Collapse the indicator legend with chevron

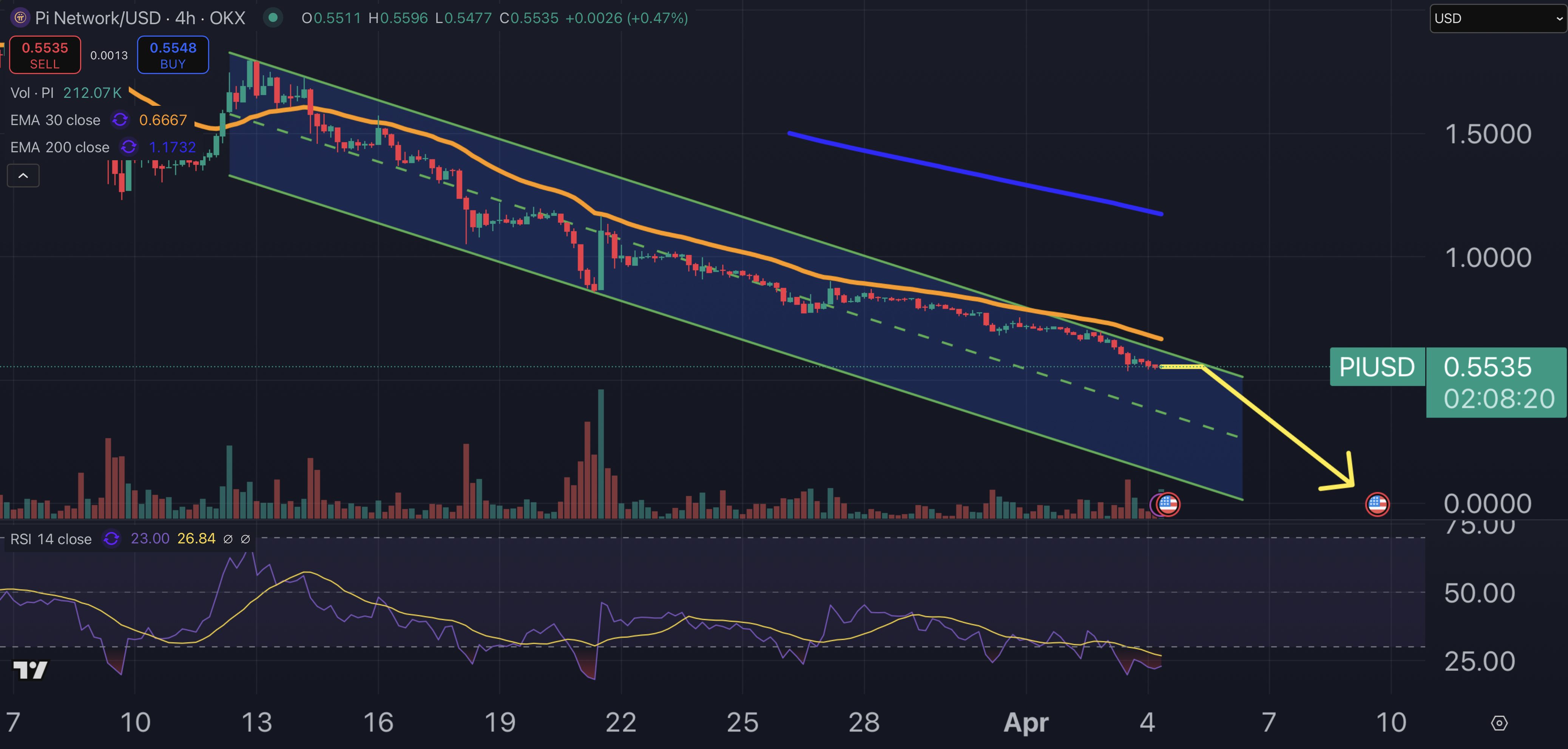click(23, 176)
